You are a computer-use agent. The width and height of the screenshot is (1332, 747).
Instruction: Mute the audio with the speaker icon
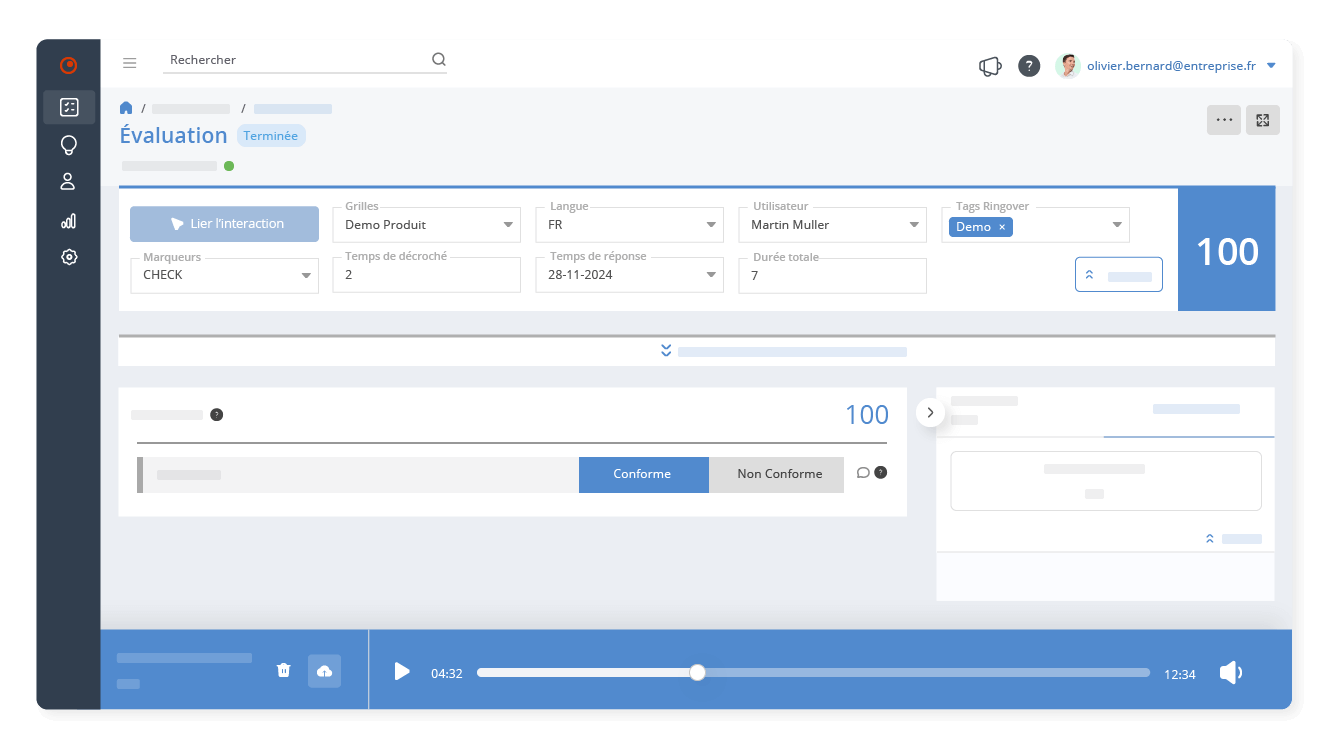(x=1230, y=673)
